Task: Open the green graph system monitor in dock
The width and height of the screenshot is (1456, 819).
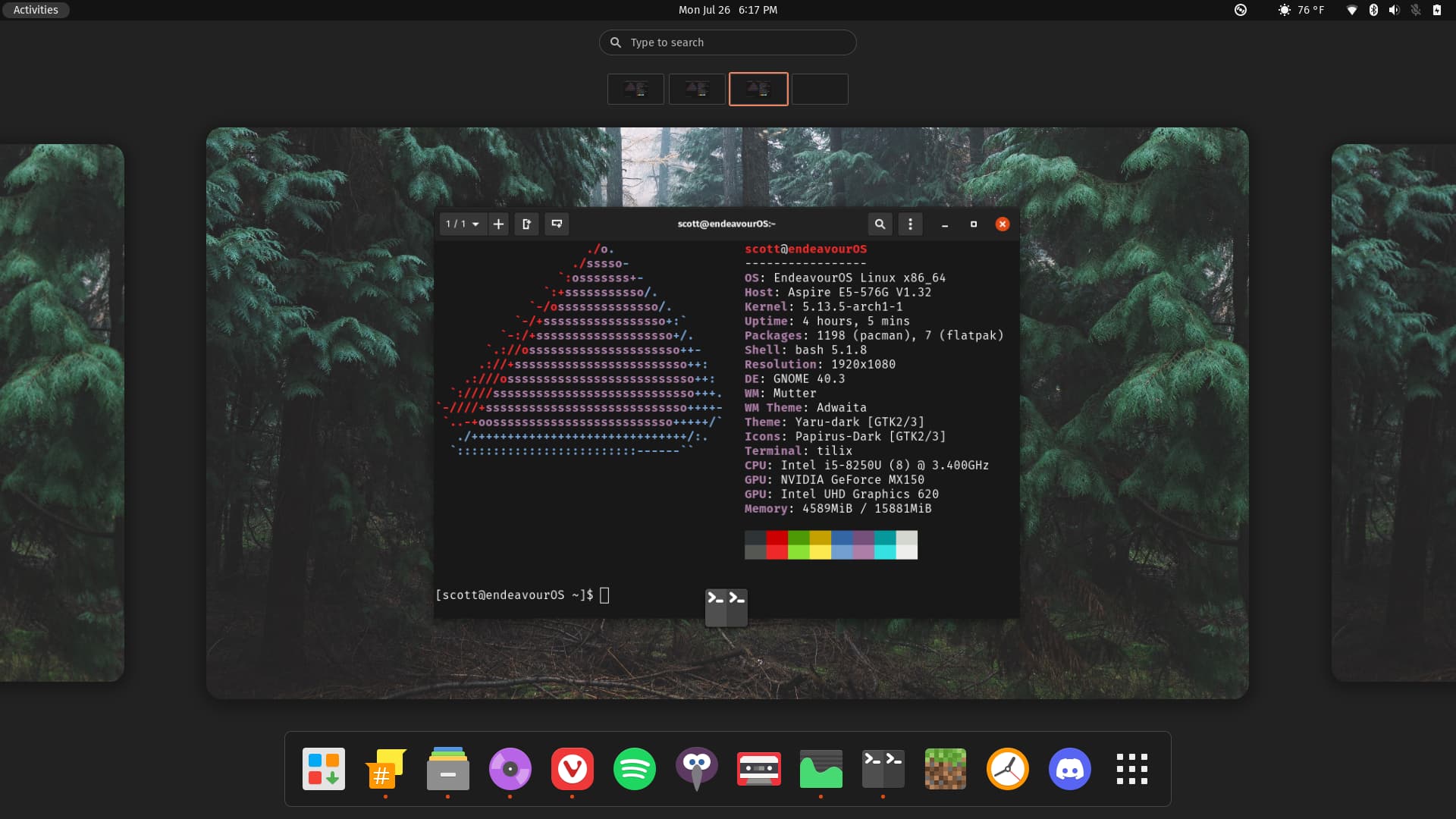Action: click(x=821, y=768)
